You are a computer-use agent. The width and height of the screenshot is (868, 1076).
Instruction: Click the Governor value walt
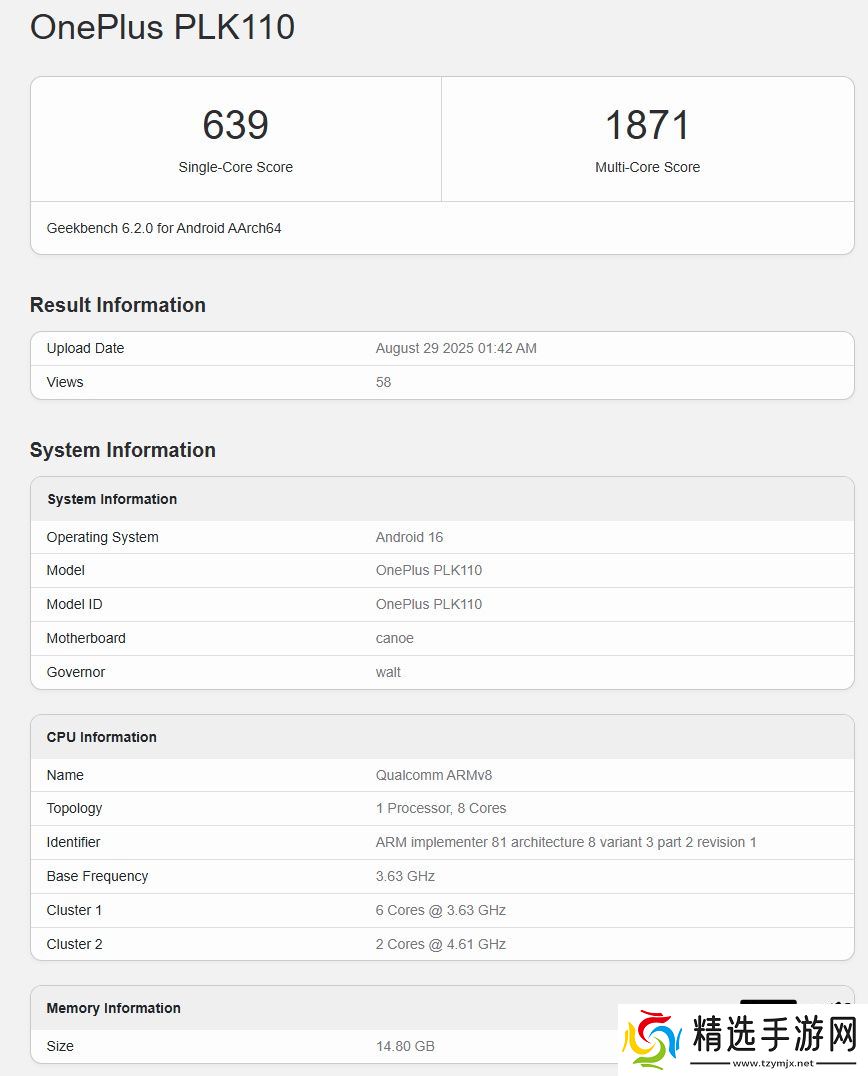(388, 672)
